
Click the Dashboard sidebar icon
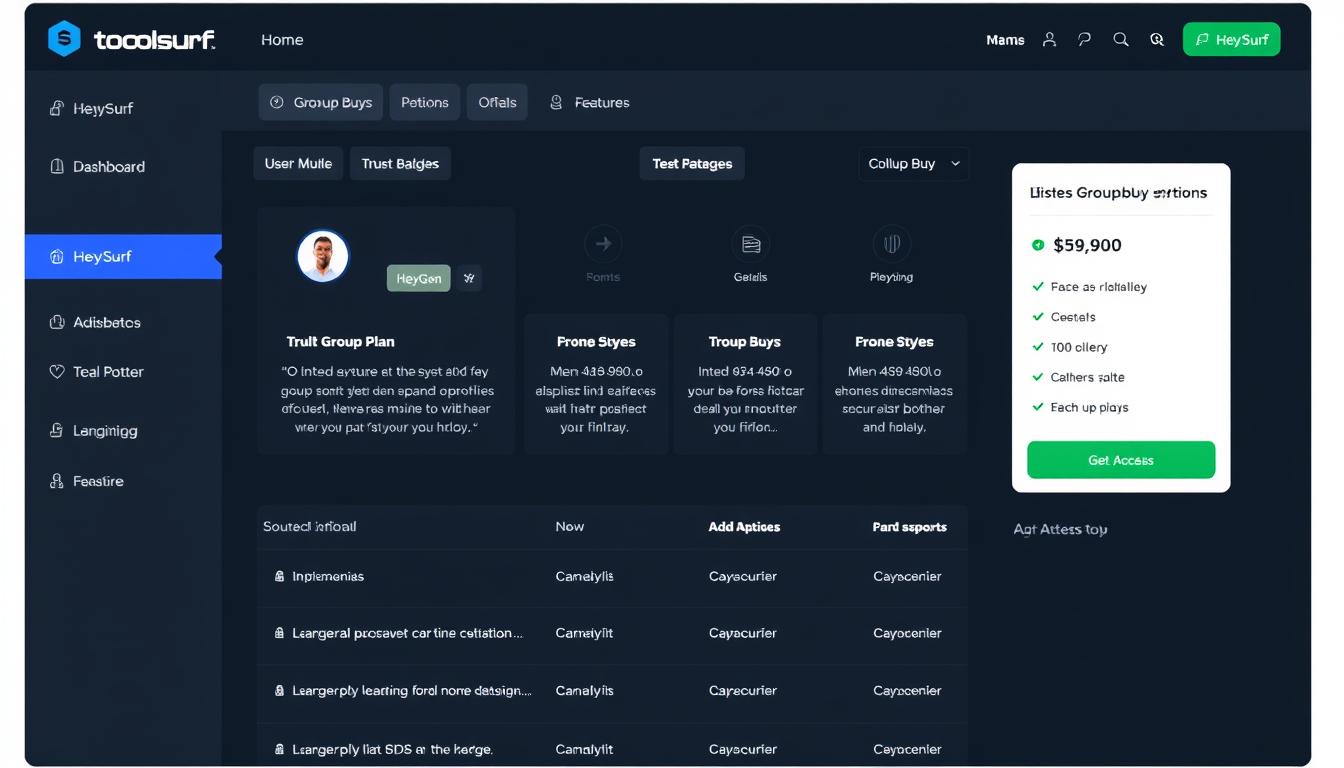pos(57,166)
